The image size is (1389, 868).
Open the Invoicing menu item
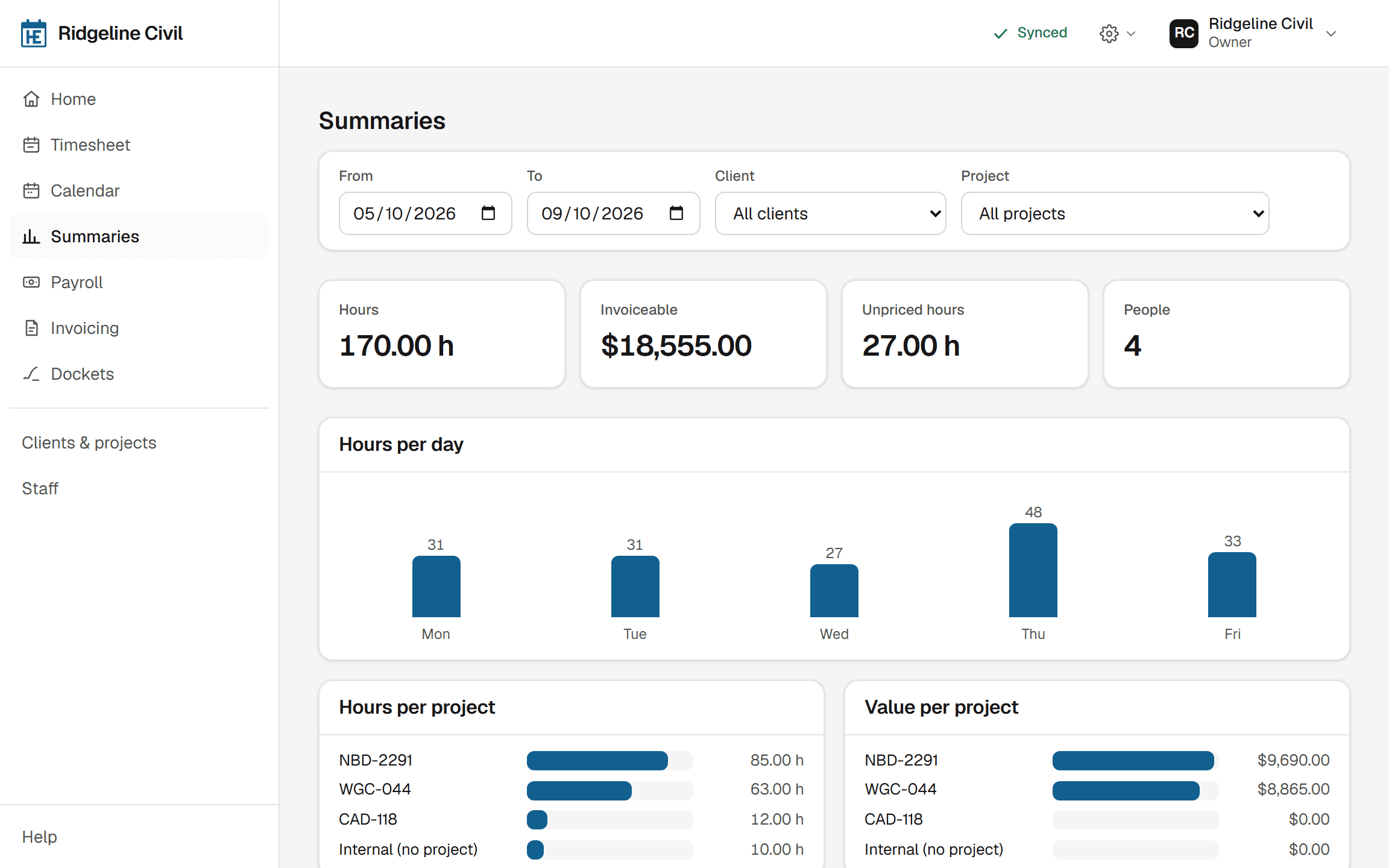click(x=139, y=328)
